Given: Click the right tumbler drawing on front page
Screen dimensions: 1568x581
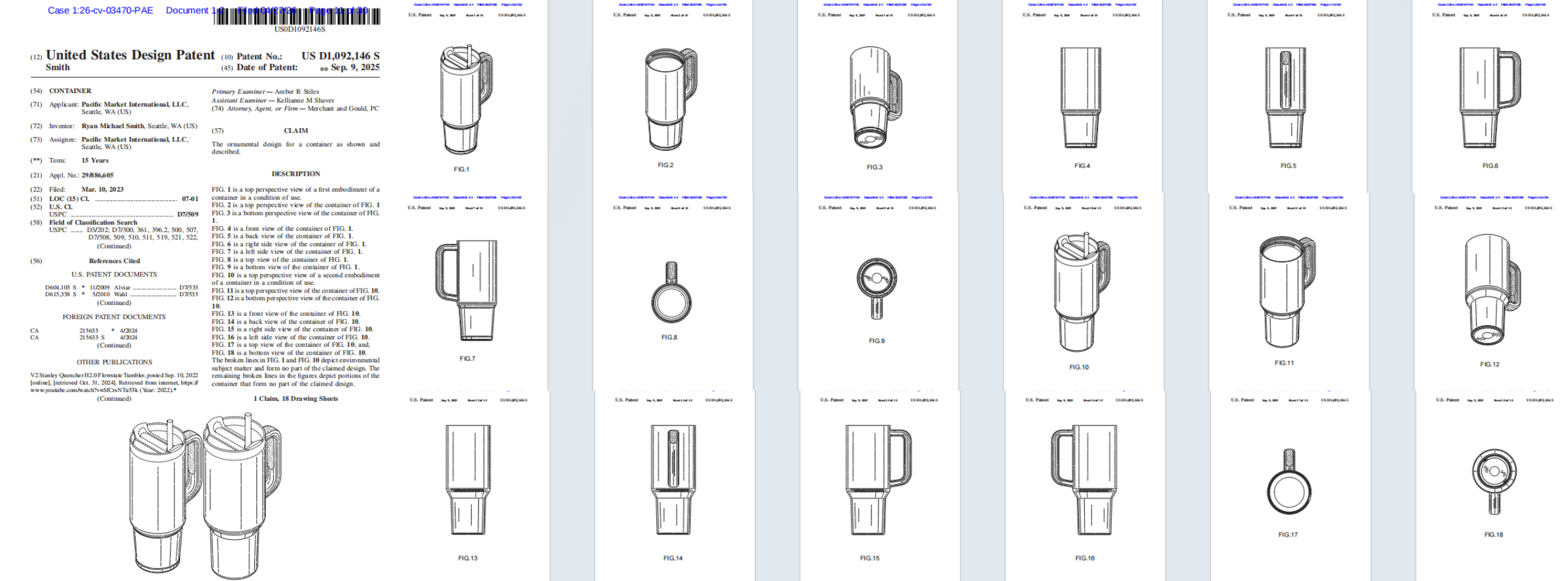Looking at the screenshot, I should [242, 495].
